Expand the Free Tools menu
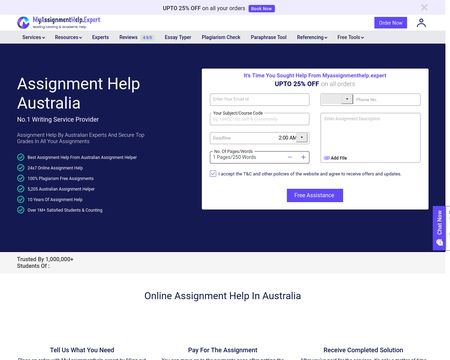This screenshot has width=450, height=360. [350, 37]
